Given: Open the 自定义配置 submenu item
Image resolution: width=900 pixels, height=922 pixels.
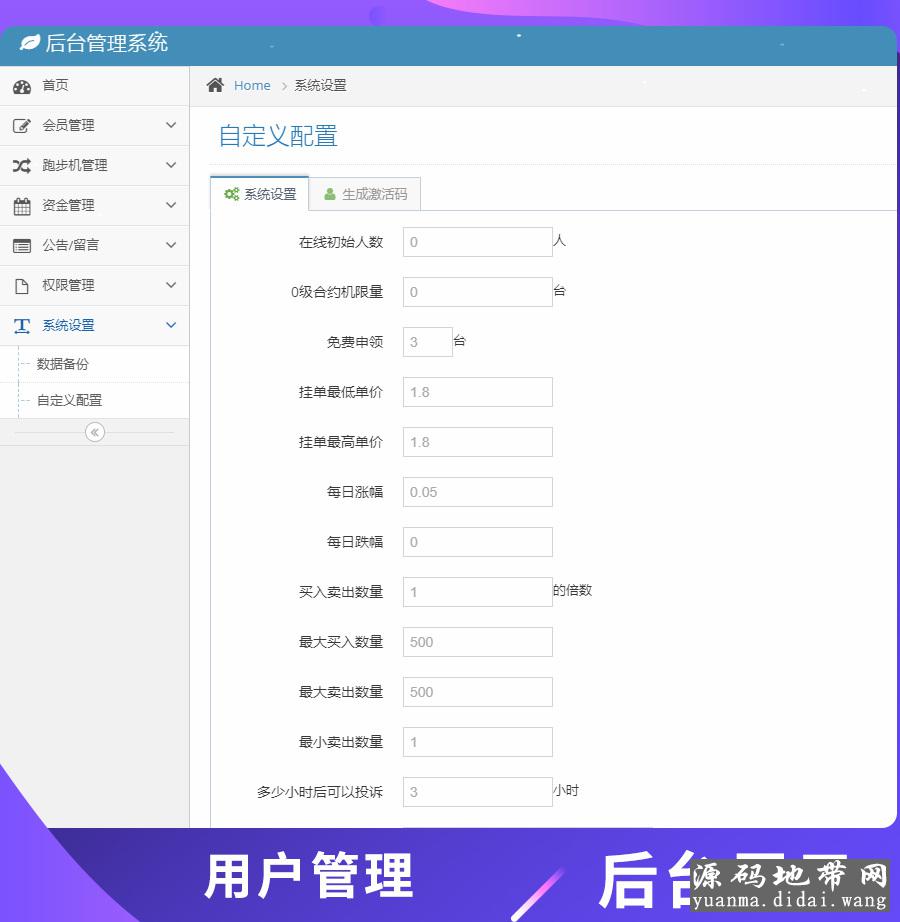Looking at the screenshot, I should [x=70, y=400].
